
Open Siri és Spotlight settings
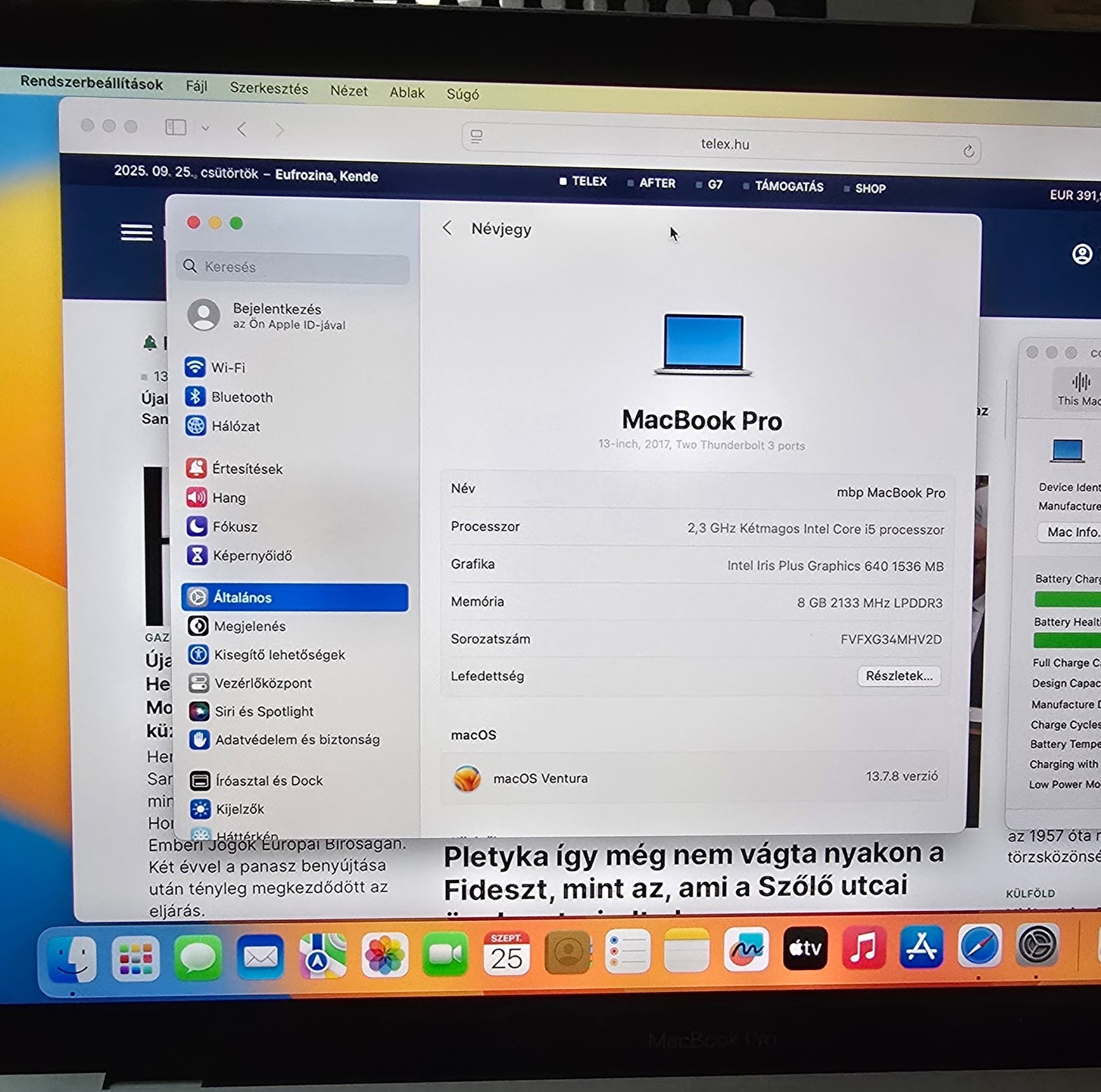251,711
